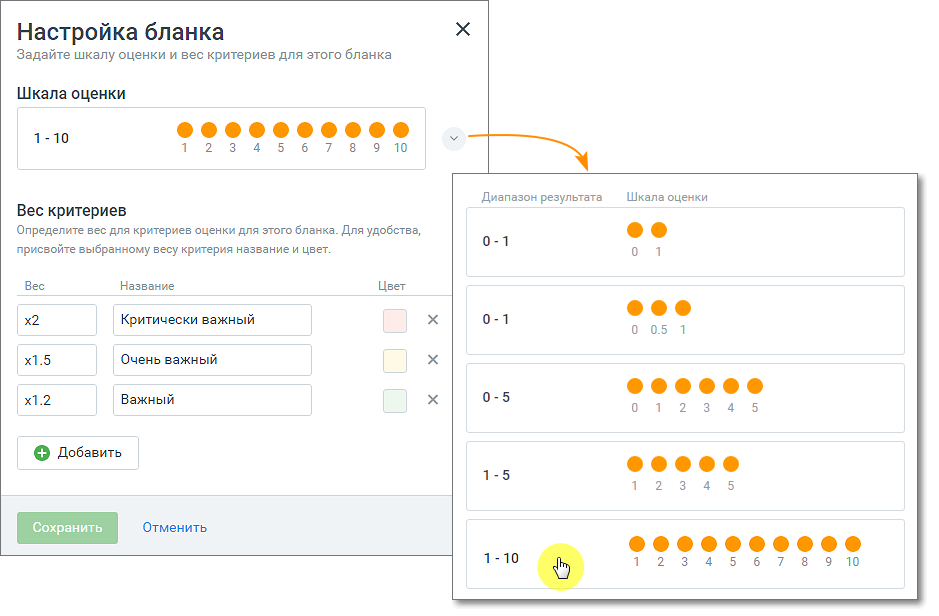Pick the pink color for Критически важный
Image resolution: width=939 pixels, height=616 pixels.
[395, 320]
